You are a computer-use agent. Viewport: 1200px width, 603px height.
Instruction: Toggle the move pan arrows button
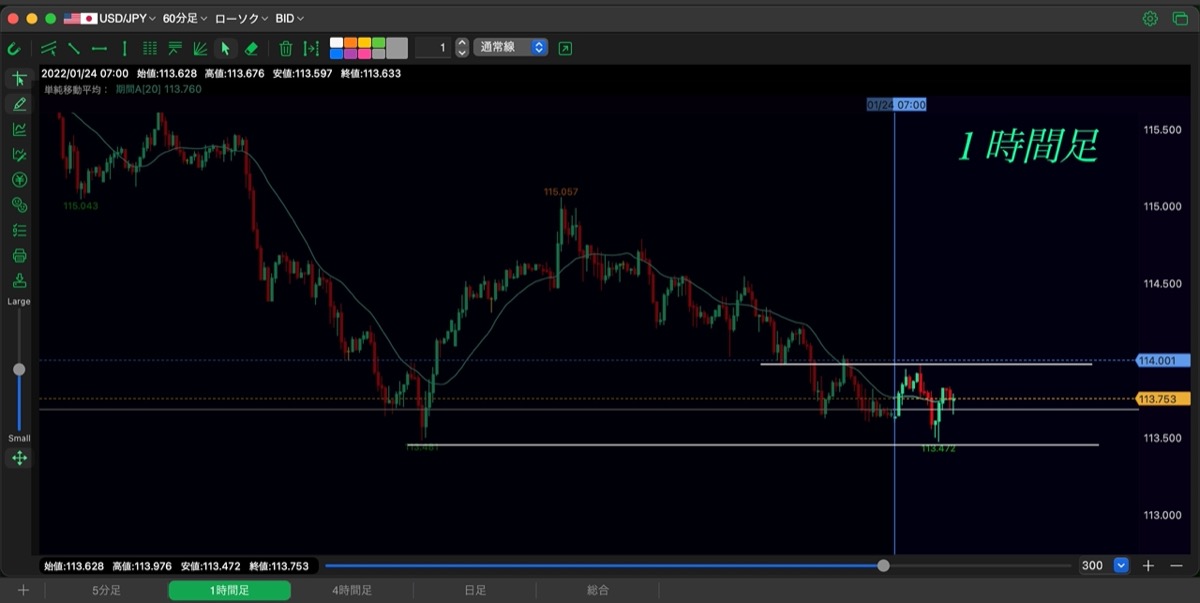coord(19,458)
